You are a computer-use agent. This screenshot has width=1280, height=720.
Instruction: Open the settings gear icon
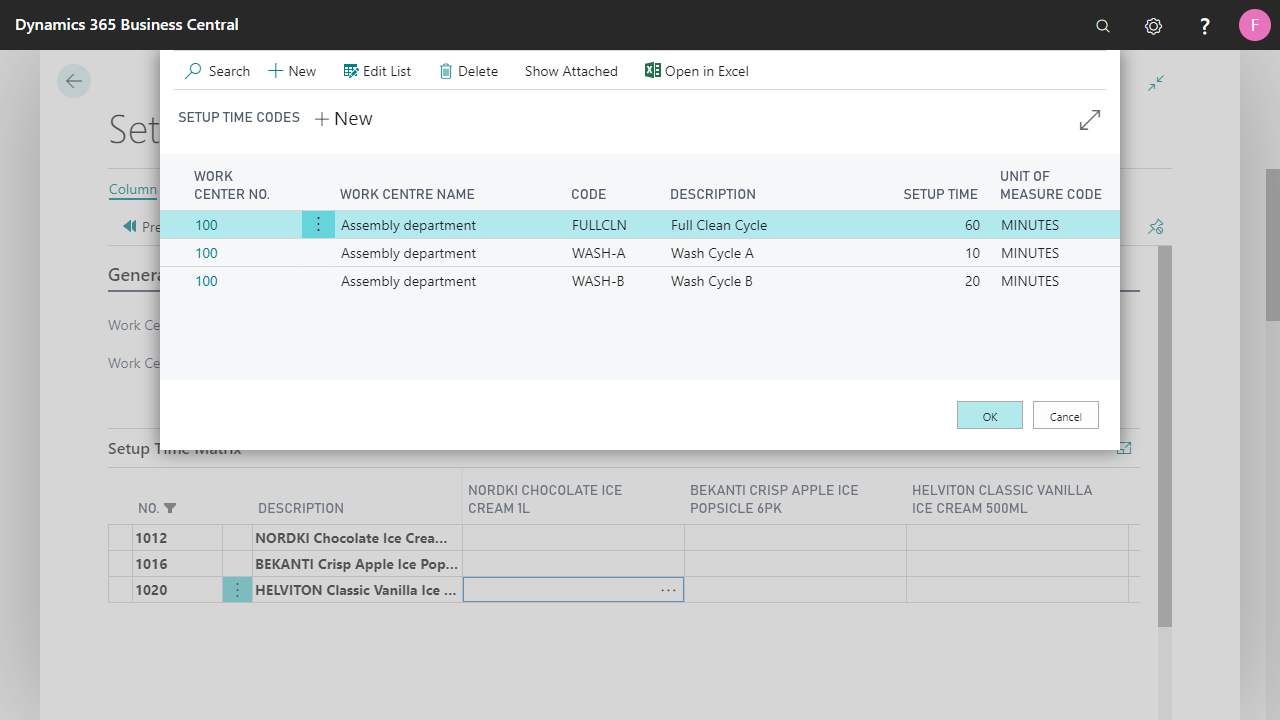pyautogui.click(x=1153, y=26)
